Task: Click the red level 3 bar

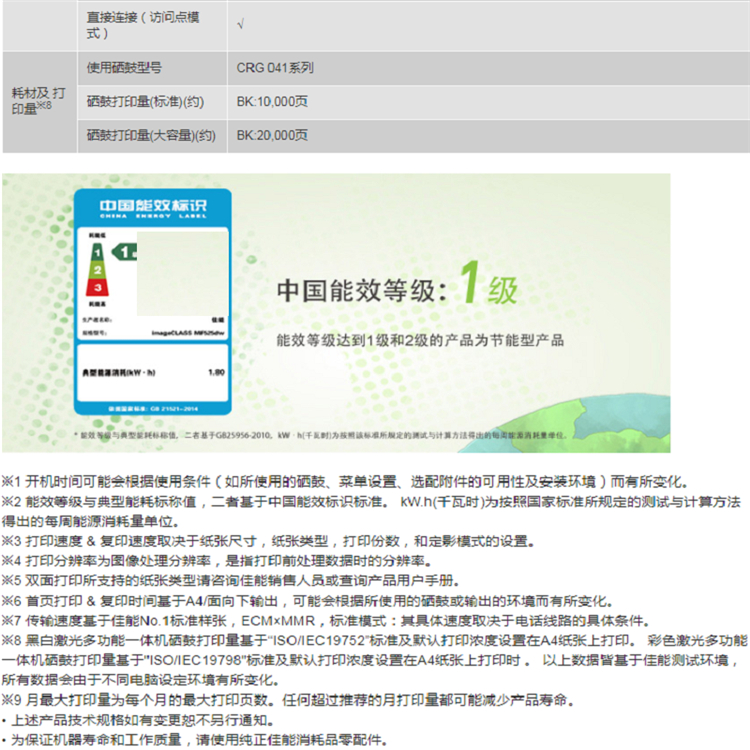Action: coord(98,288)
